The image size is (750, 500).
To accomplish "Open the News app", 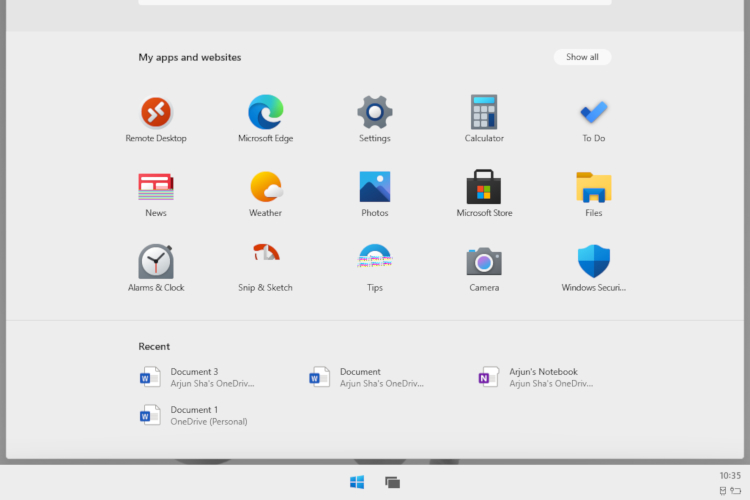I will pos(156,194).
